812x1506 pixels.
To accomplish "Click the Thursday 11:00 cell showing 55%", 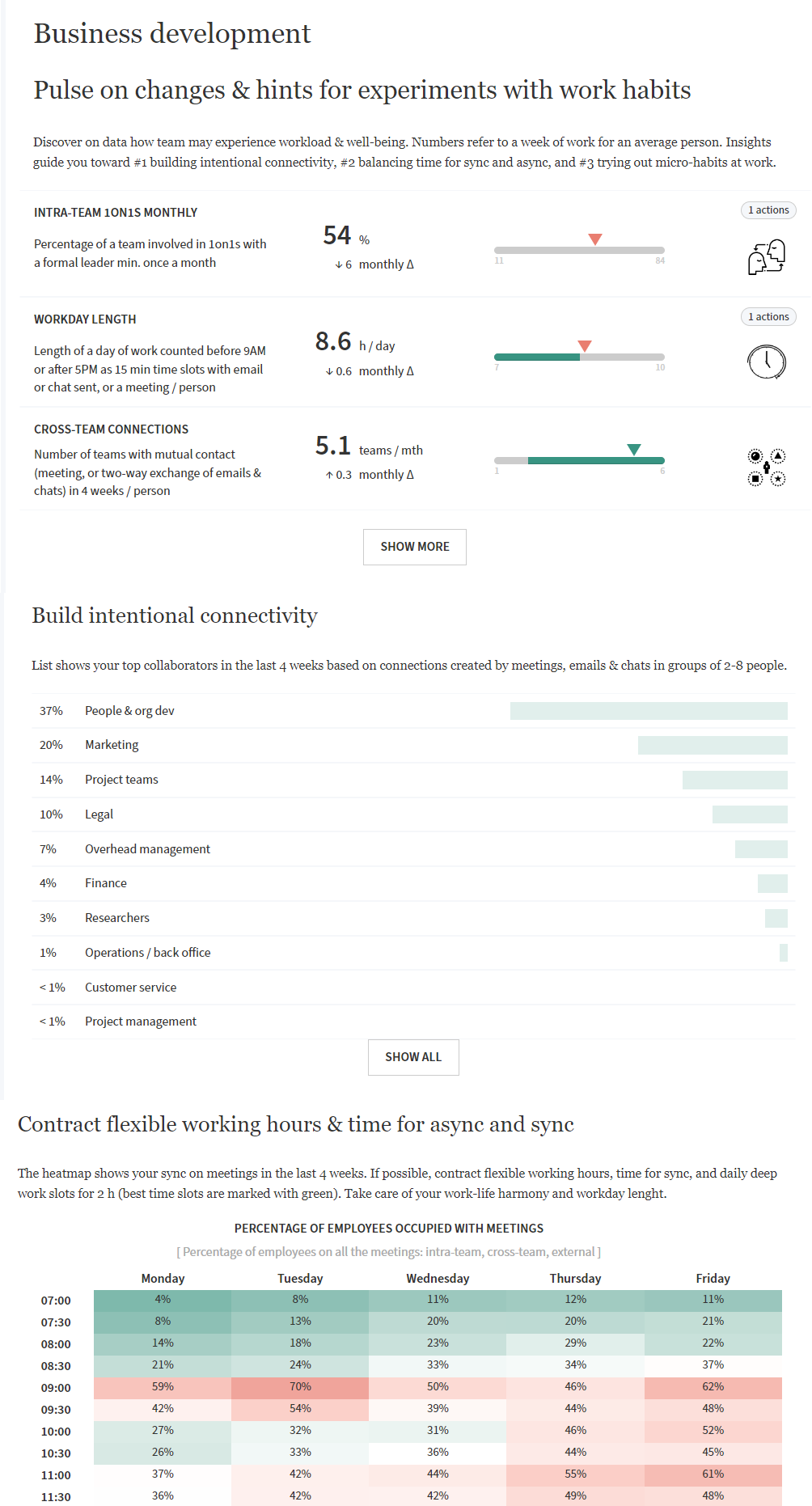I will [575, 1474].
